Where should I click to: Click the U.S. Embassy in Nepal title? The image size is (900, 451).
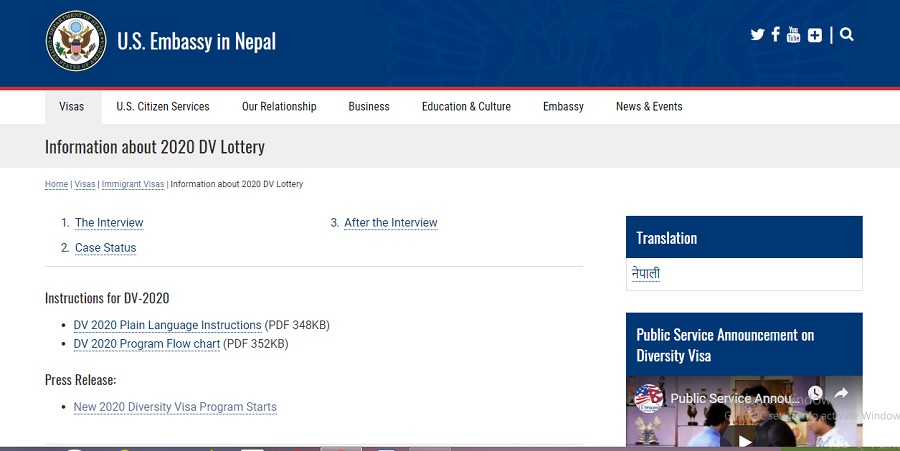[x=196, y=41]
